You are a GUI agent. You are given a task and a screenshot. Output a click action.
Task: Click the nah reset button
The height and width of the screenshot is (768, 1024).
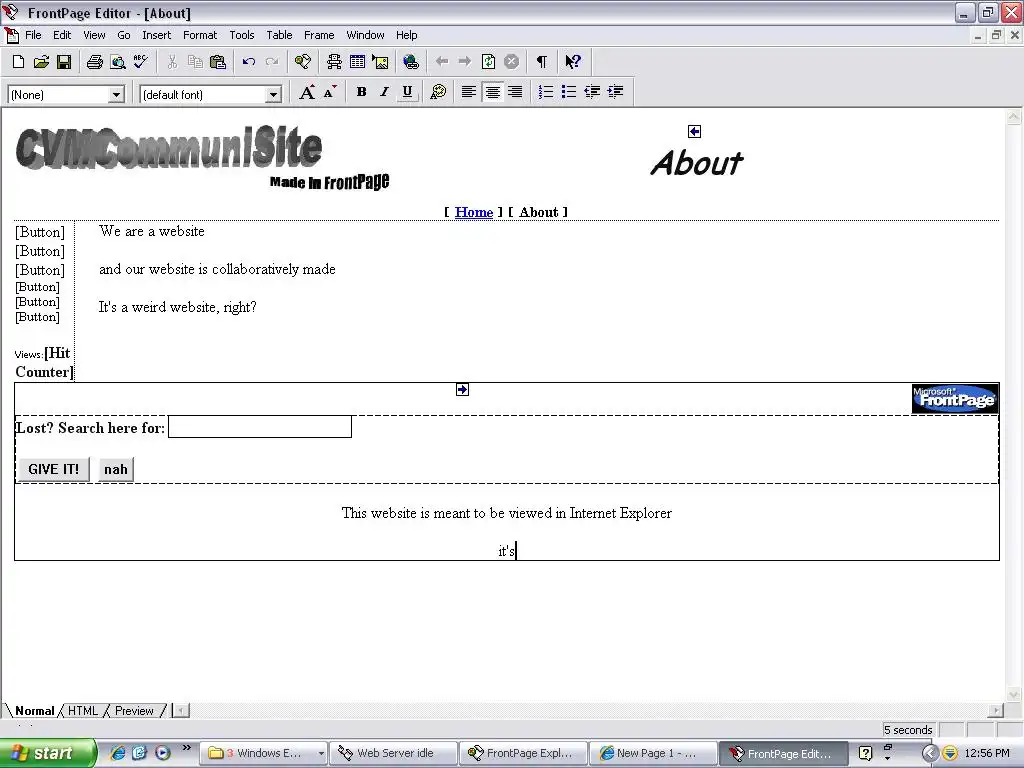point(116,470)
